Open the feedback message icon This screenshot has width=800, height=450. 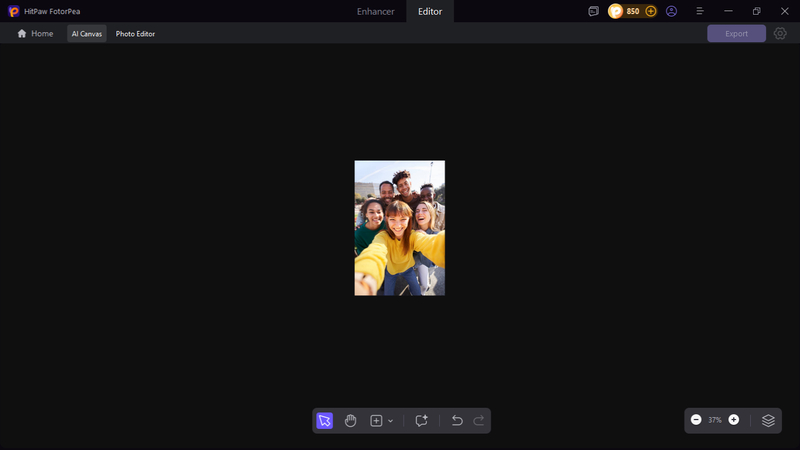point(593,11)
